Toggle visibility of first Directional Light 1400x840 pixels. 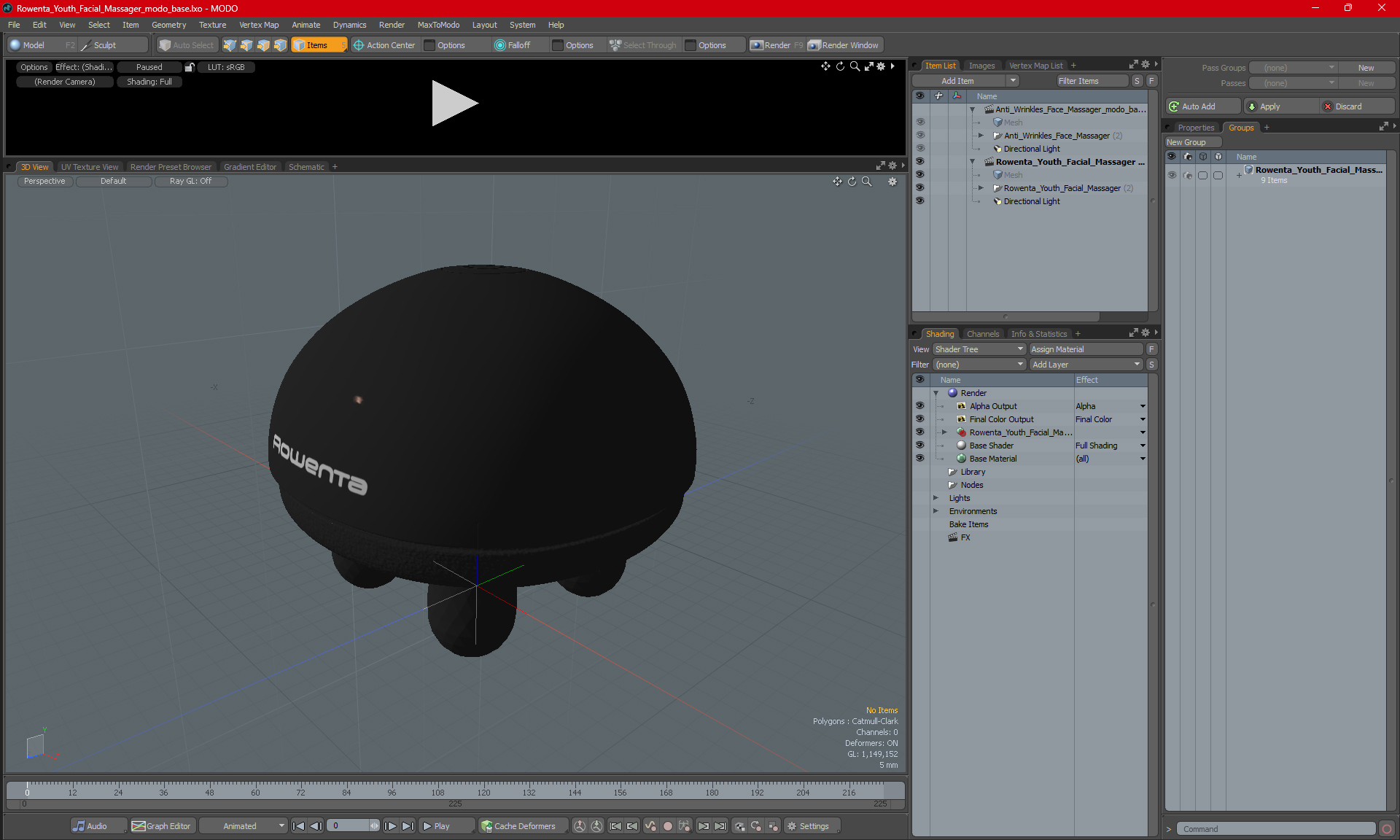pos(919,149)
